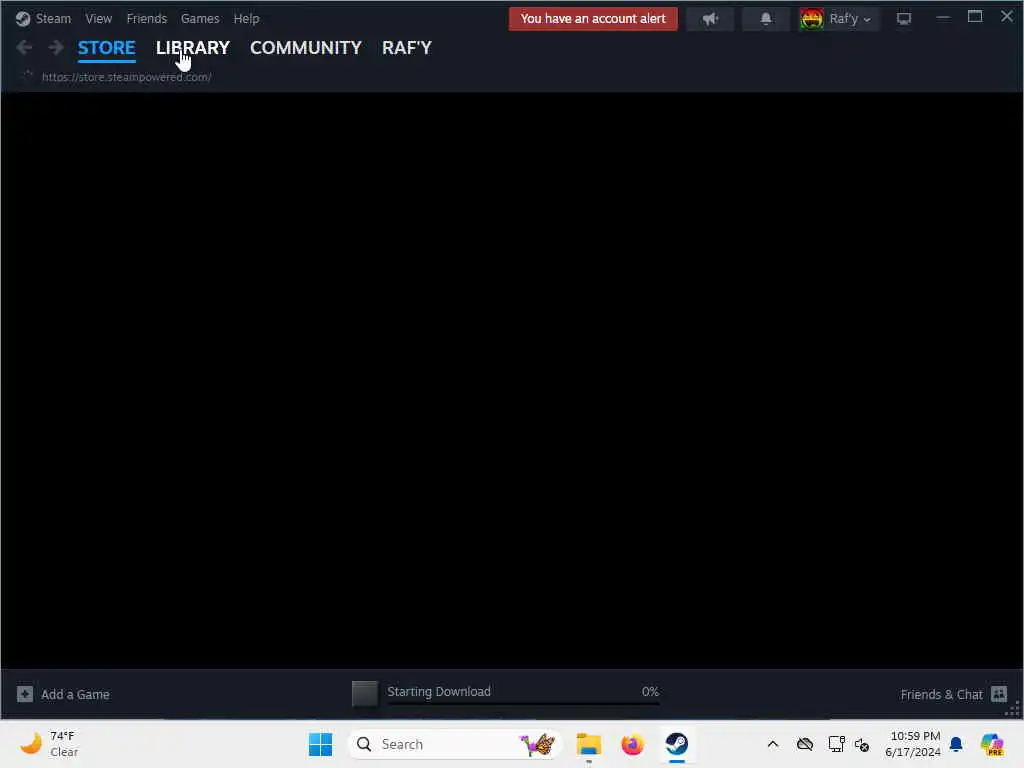Open the COMMUNITY tab
This screenshot has height=768, width=1024.
[306, 48]
